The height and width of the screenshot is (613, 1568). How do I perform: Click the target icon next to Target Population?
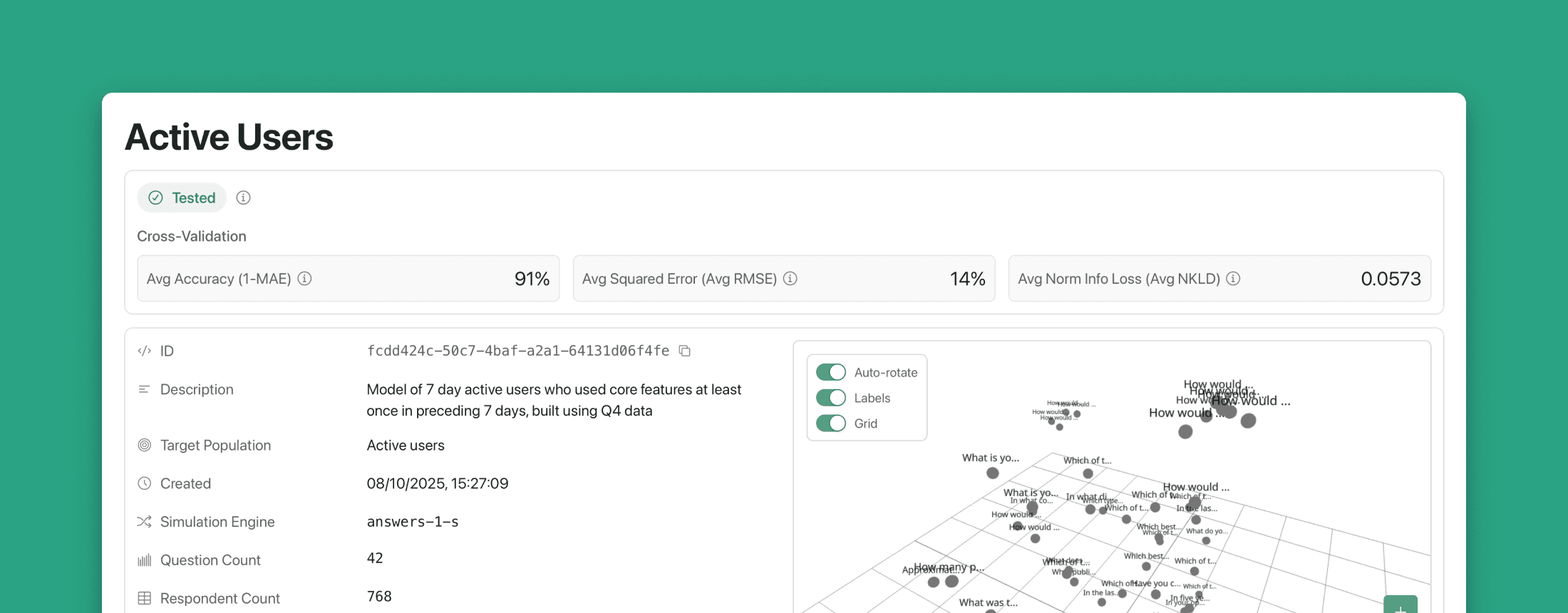click(144, 445)
